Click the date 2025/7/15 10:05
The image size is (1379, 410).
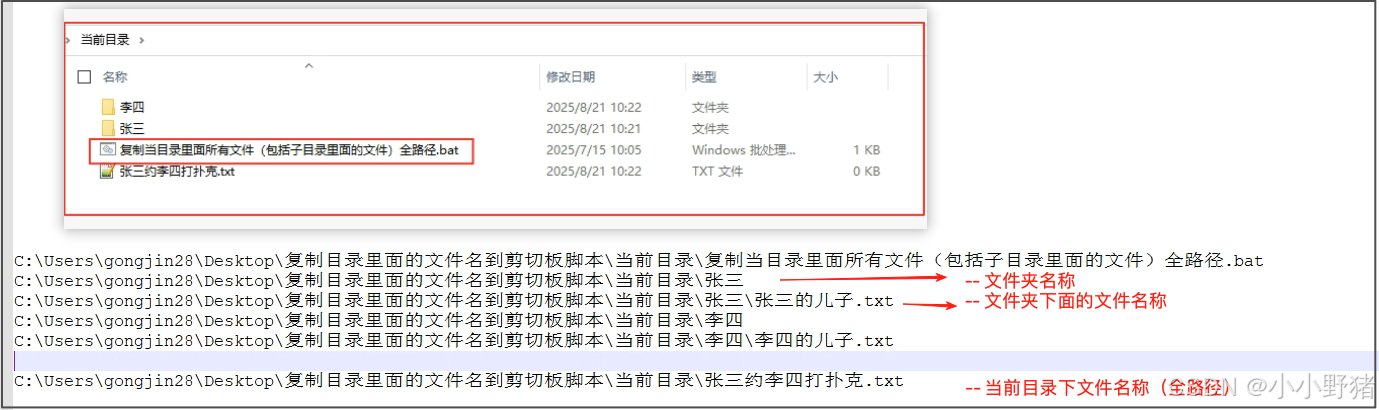click(593, 150)
